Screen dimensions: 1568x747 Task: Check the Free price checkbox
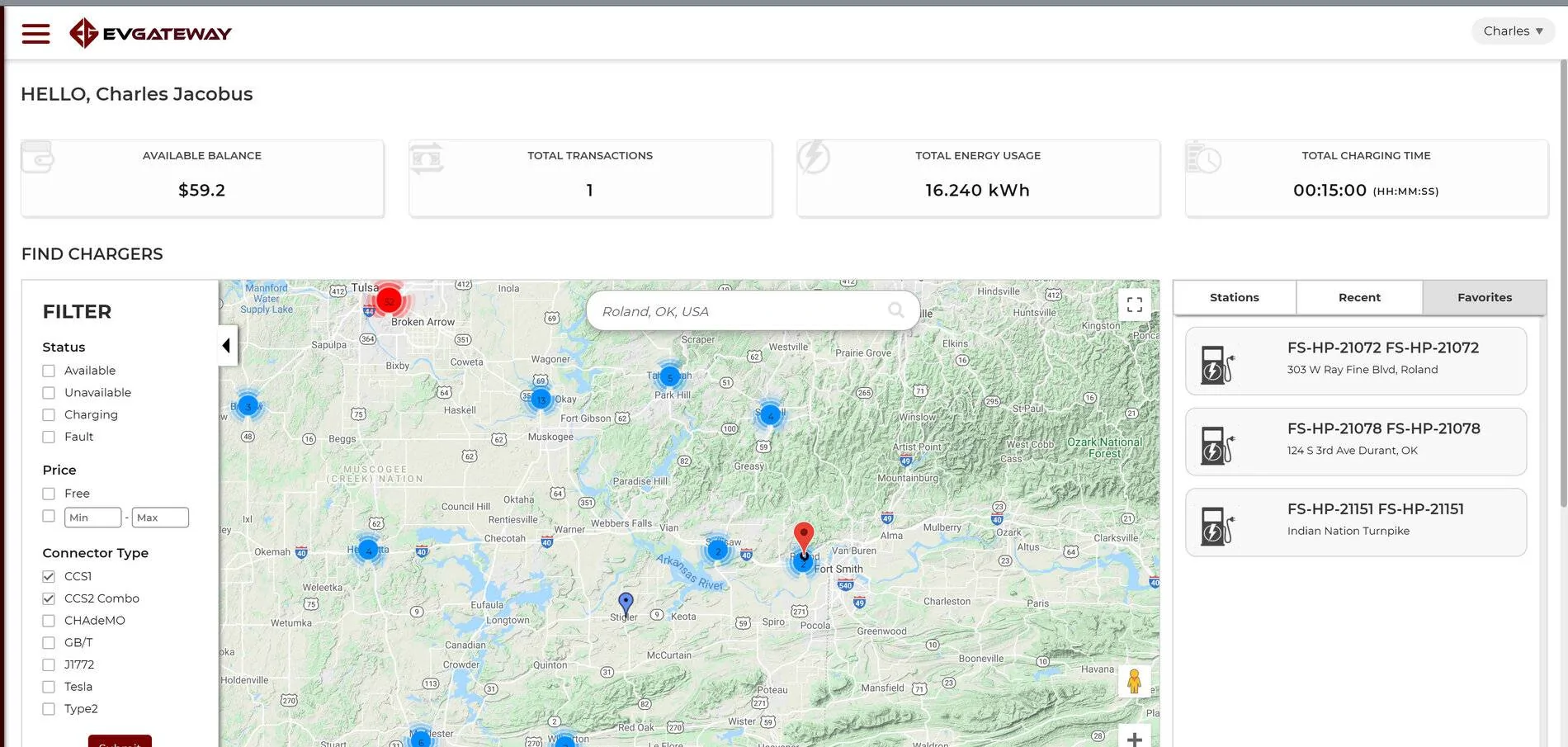[x=49, y=494]
